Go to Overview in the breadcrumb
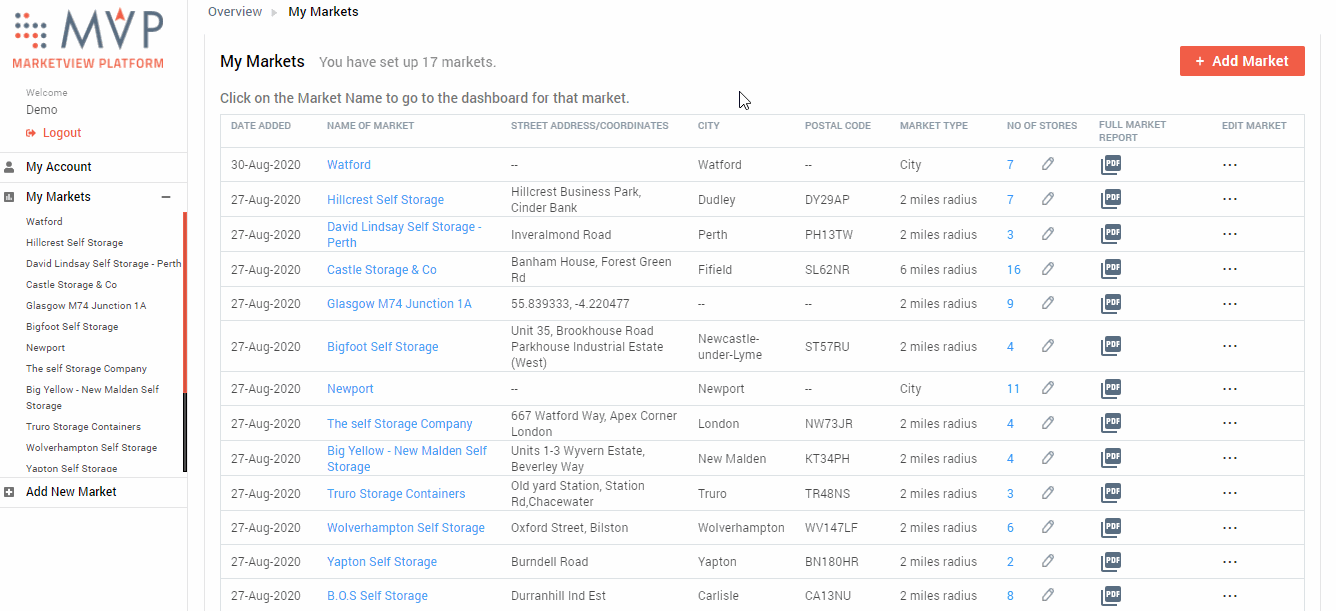The height and width of the screenshot is (611, 1336). 235,12
